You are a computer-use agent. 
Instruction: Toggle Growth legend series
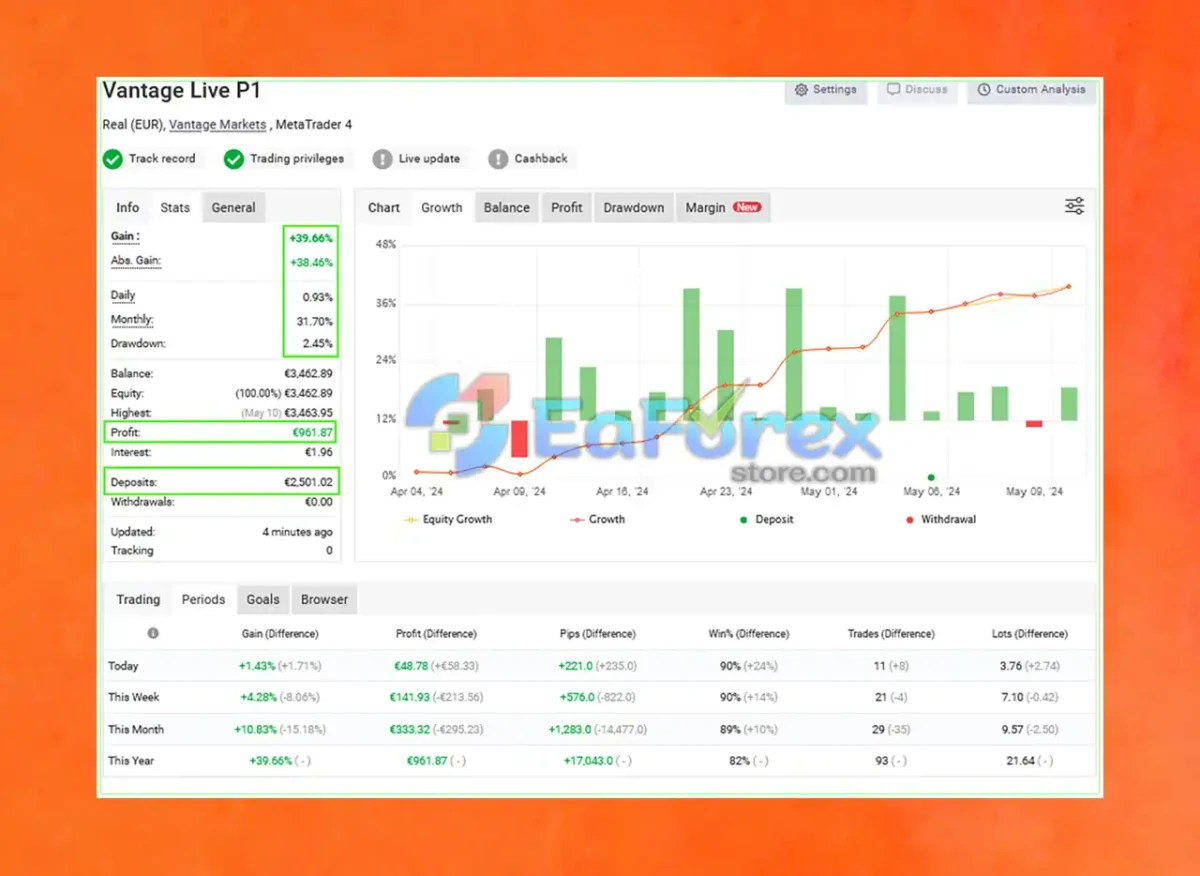[x=597, y=519]
